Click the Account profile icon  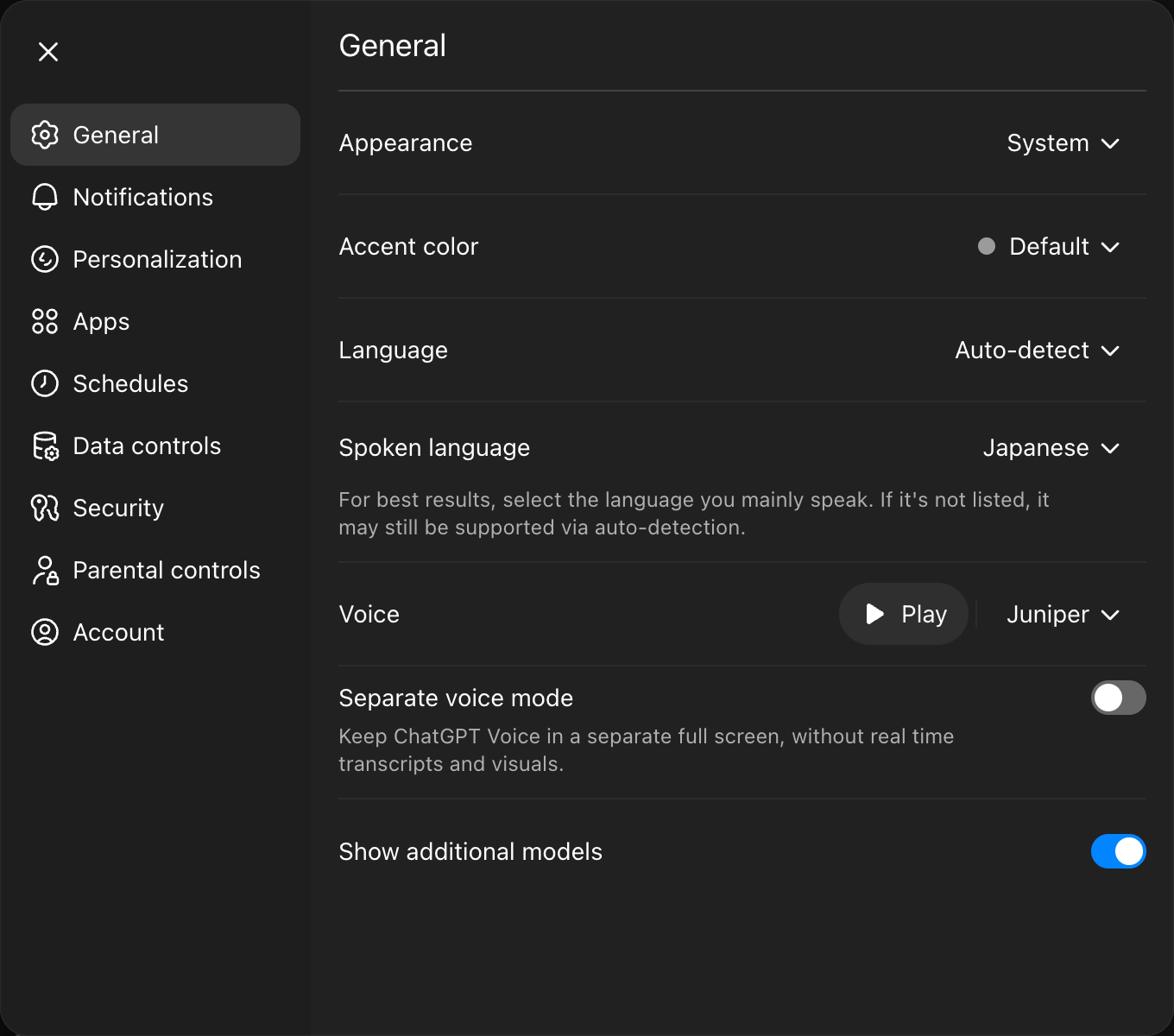[44, 632]
